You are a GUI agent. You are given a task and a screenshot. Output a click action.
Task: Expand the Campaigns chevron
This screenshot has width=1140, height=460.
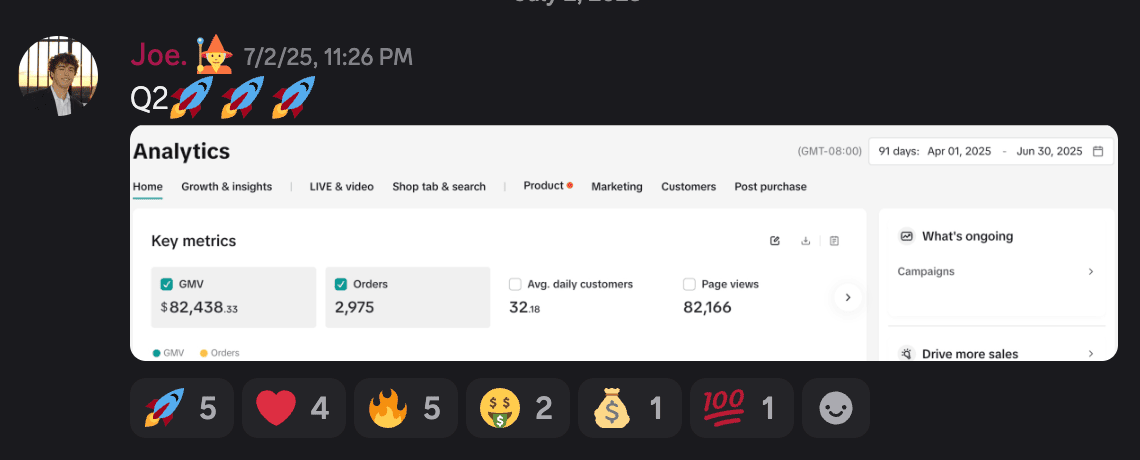(x=1091, y=272)
